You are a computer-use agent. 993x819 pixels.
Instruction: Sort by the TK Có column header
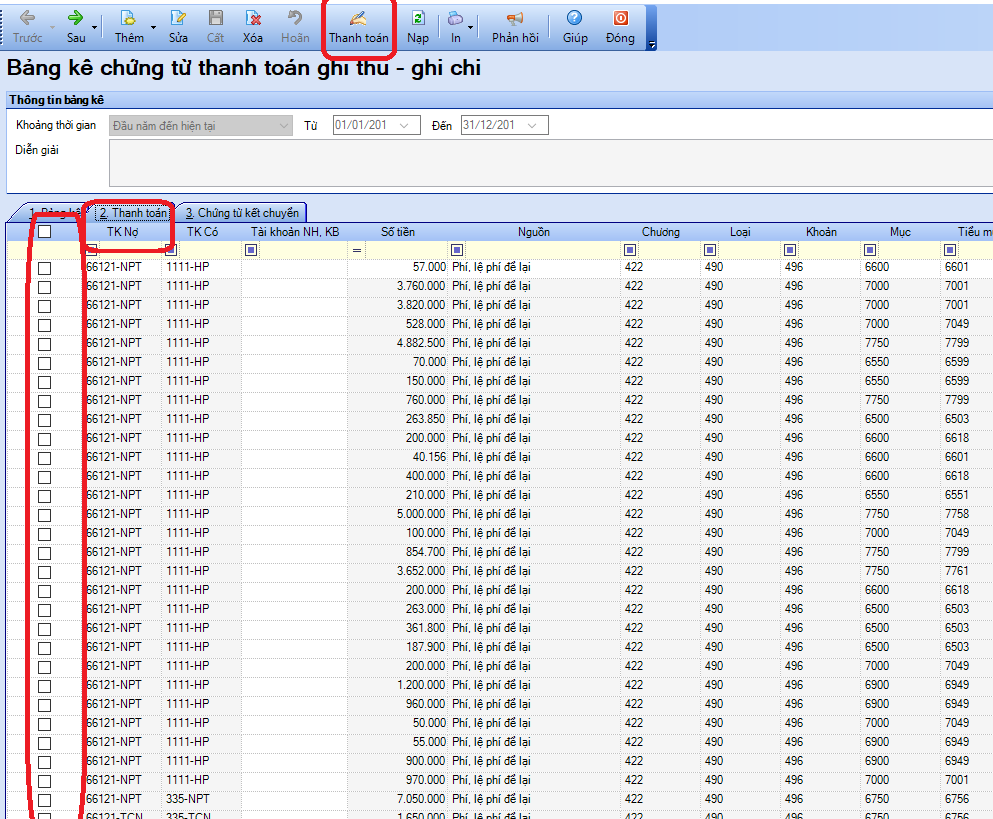[x=202, y=232]
